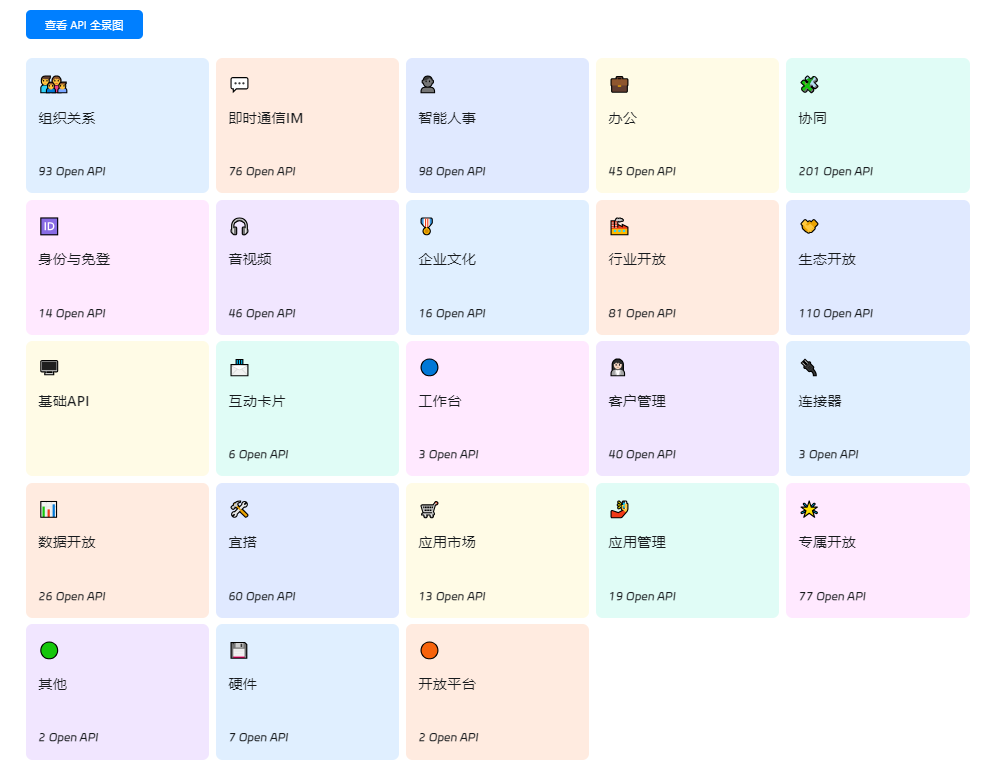Select the 办公 category title
Screen dimensions: 1001x780
click(x=622, y=118)
